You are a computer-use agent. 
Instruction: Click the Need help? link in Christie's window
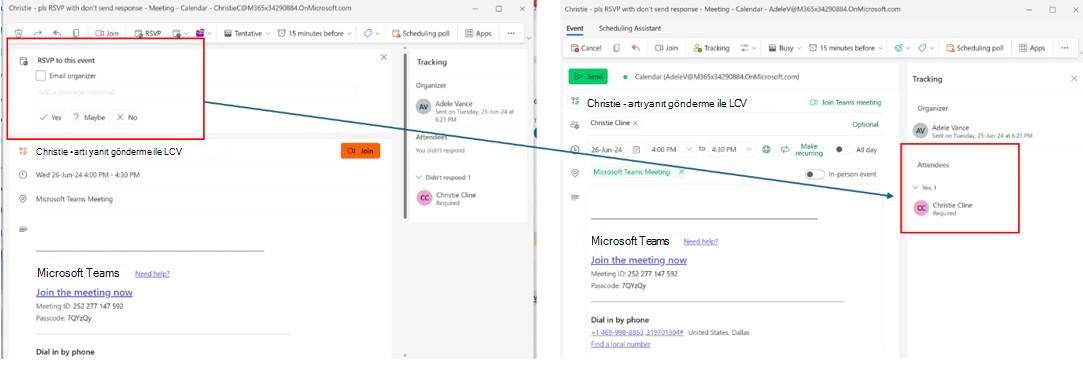tap(152, 274)
